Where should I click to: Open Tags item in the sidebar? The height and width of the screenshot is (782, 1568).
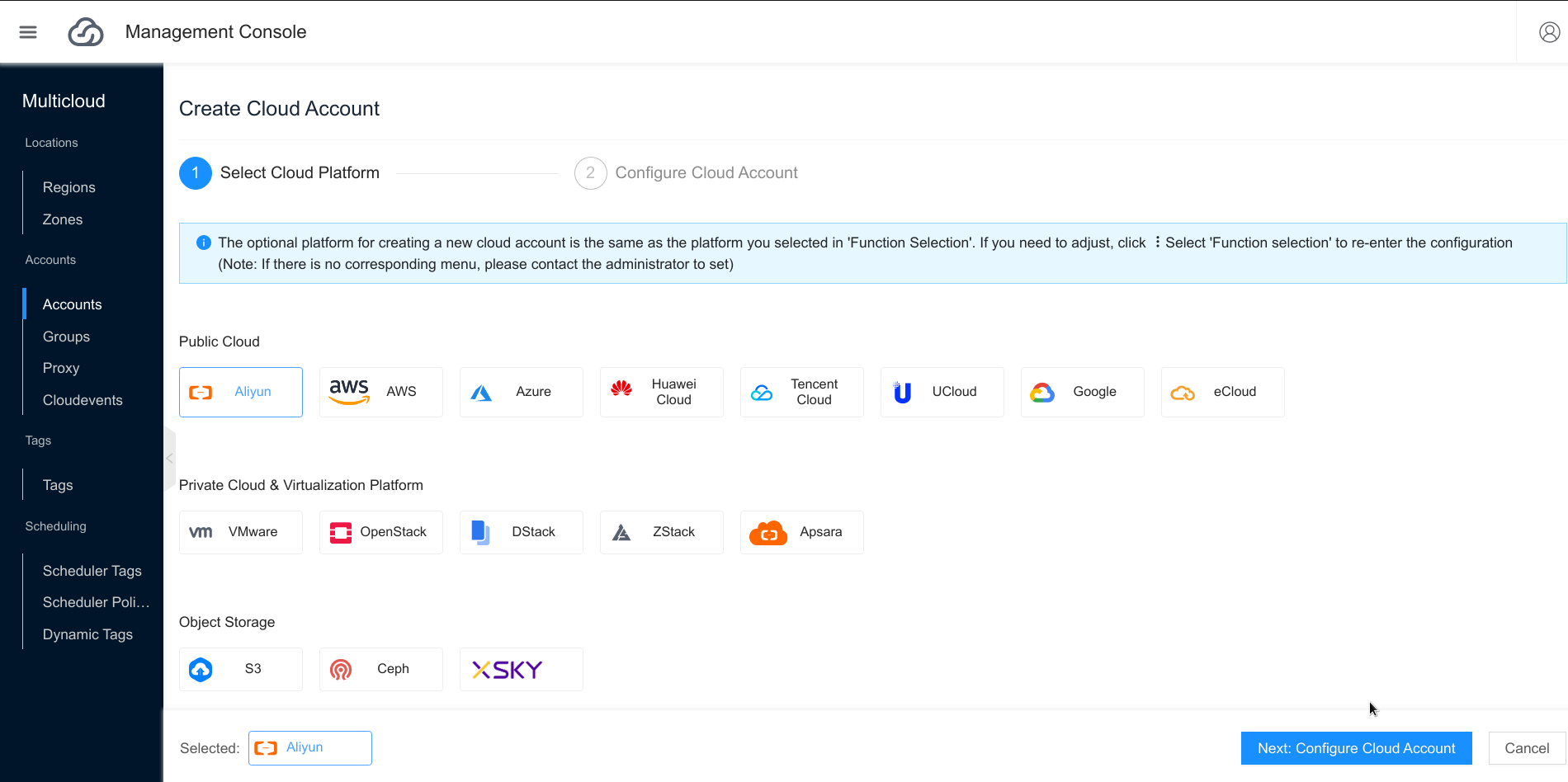pyautogui.click(x=58, y=485)
